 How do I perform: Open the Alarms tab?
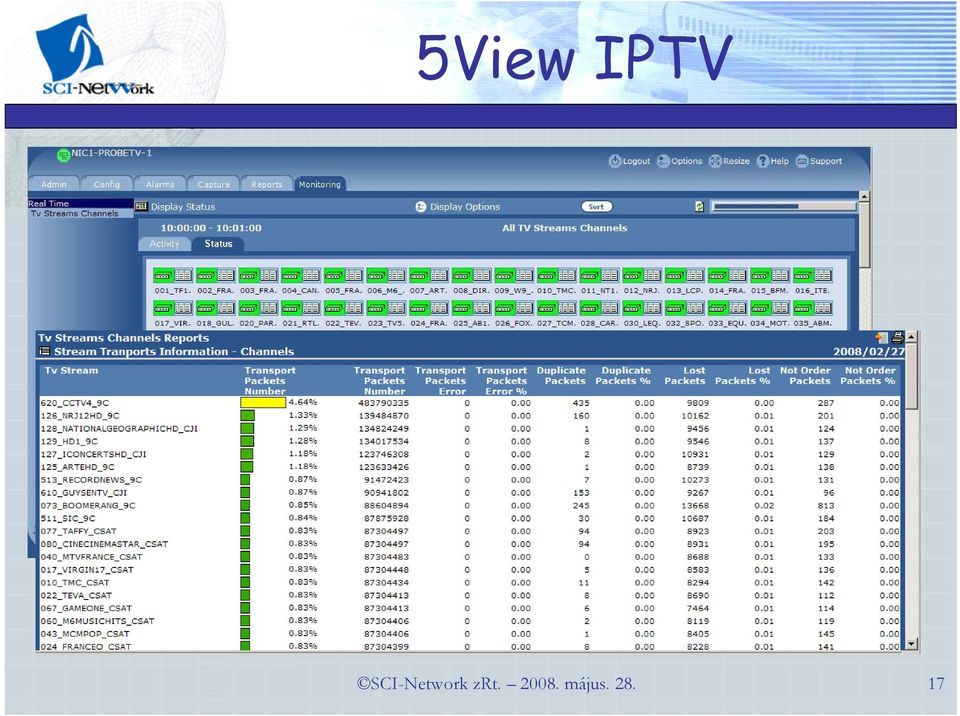click(160, 184)
